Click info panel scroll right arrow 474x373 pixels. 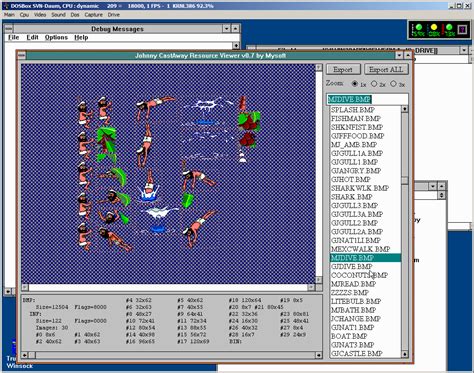click(318, 355)
